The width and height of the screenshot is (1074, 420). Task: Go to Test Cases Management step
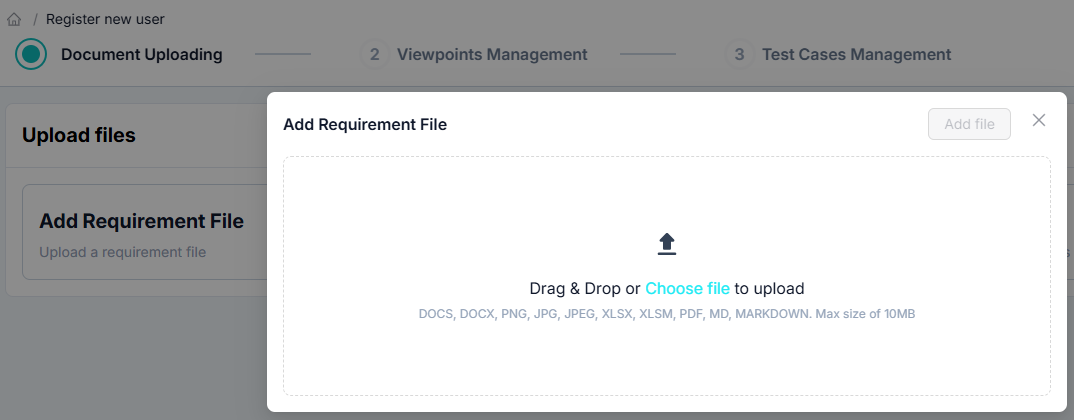[856, 55]
